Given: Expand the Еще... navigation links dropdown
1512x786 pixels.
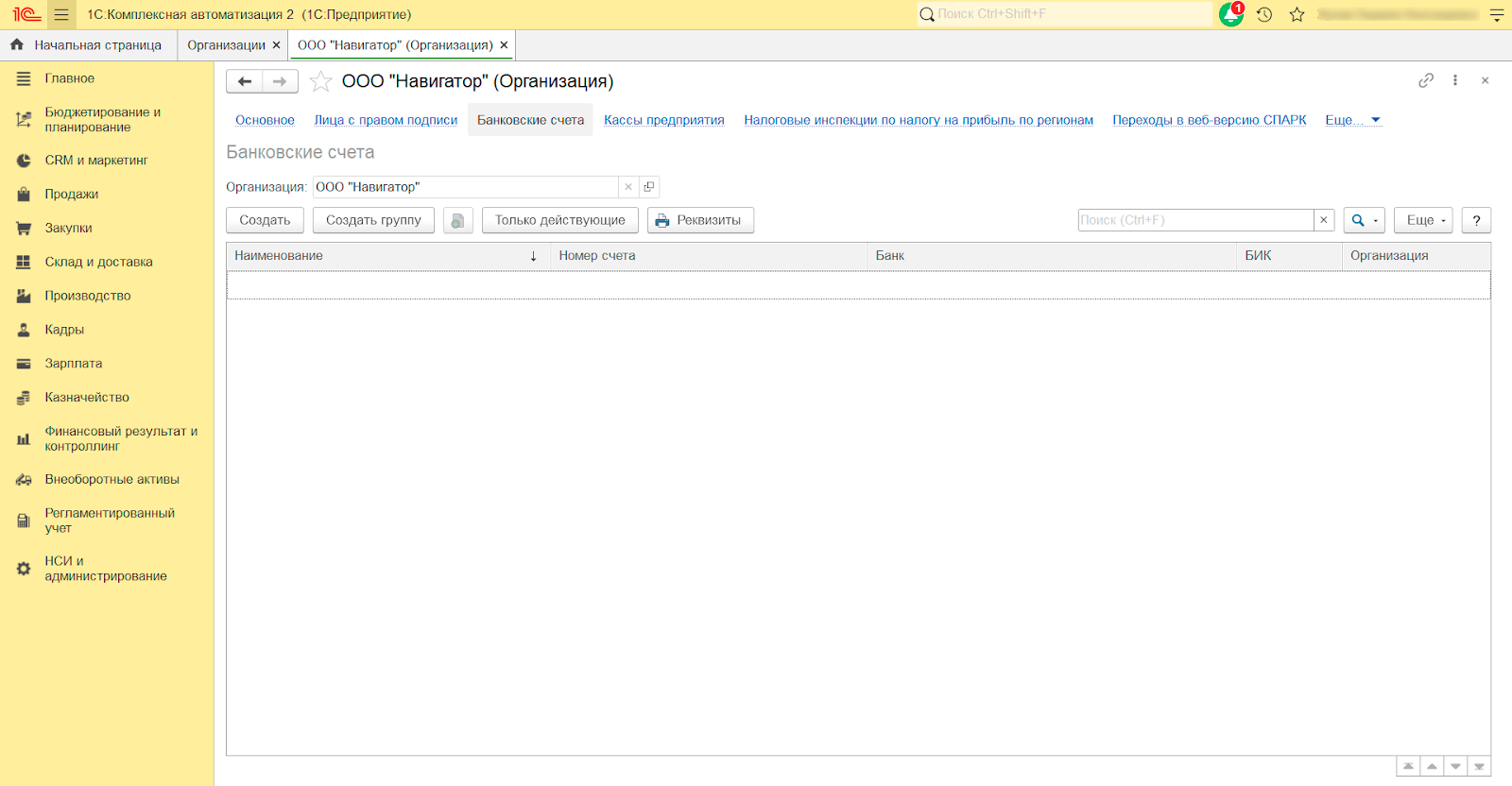Looking at the screenshot, I should coord(1352,120).
